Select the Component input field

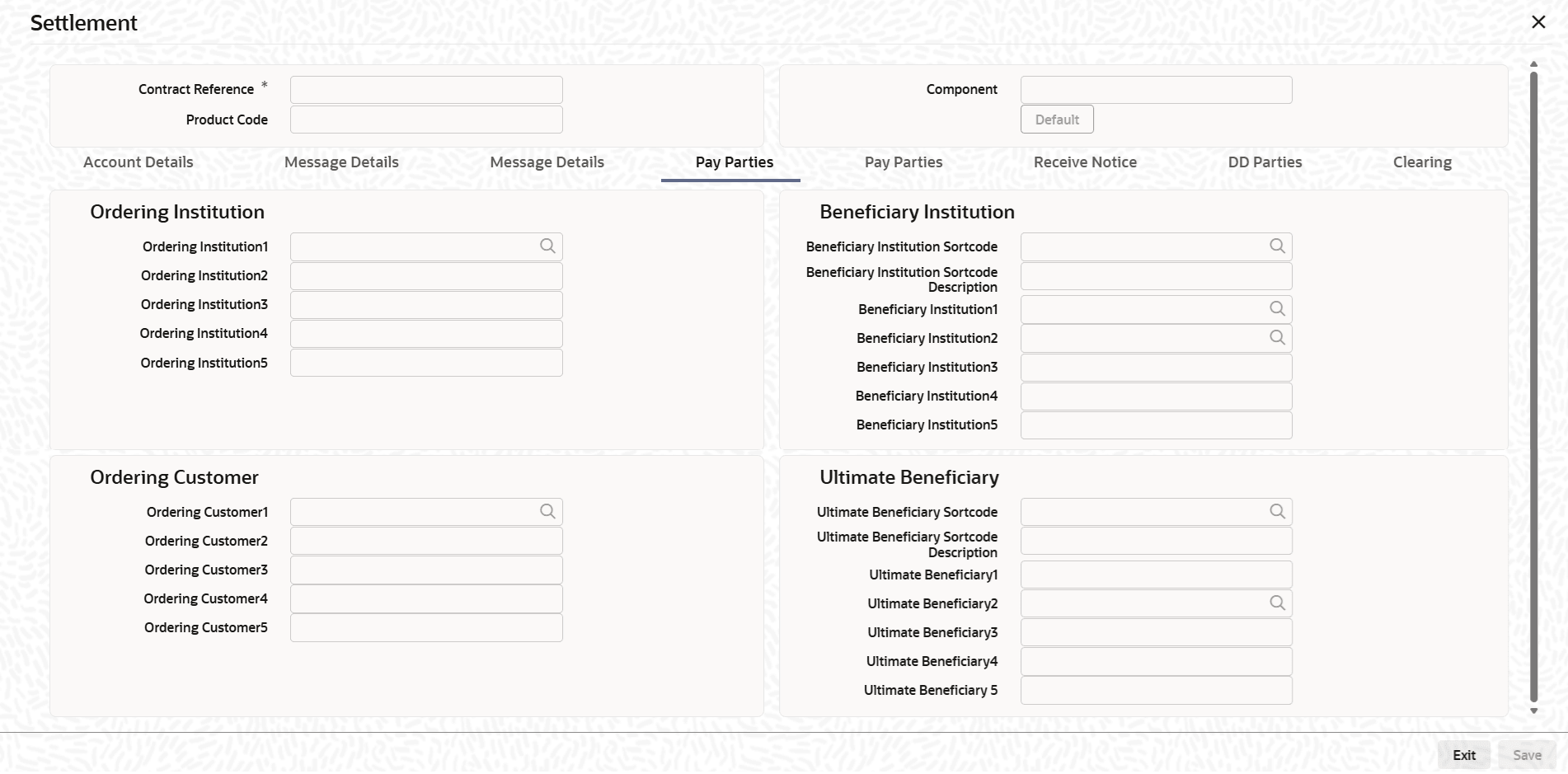[x=1156, y=90]
